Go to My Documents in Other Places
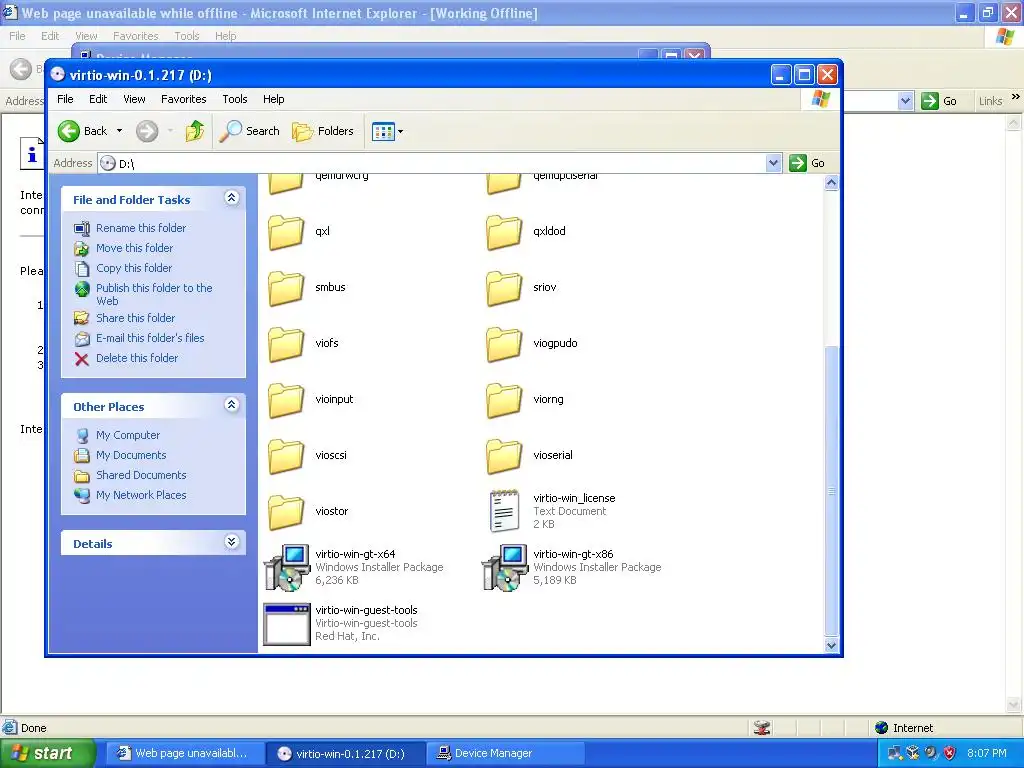The width and height of the screenshot is (1024, 768). pos(131,455)
